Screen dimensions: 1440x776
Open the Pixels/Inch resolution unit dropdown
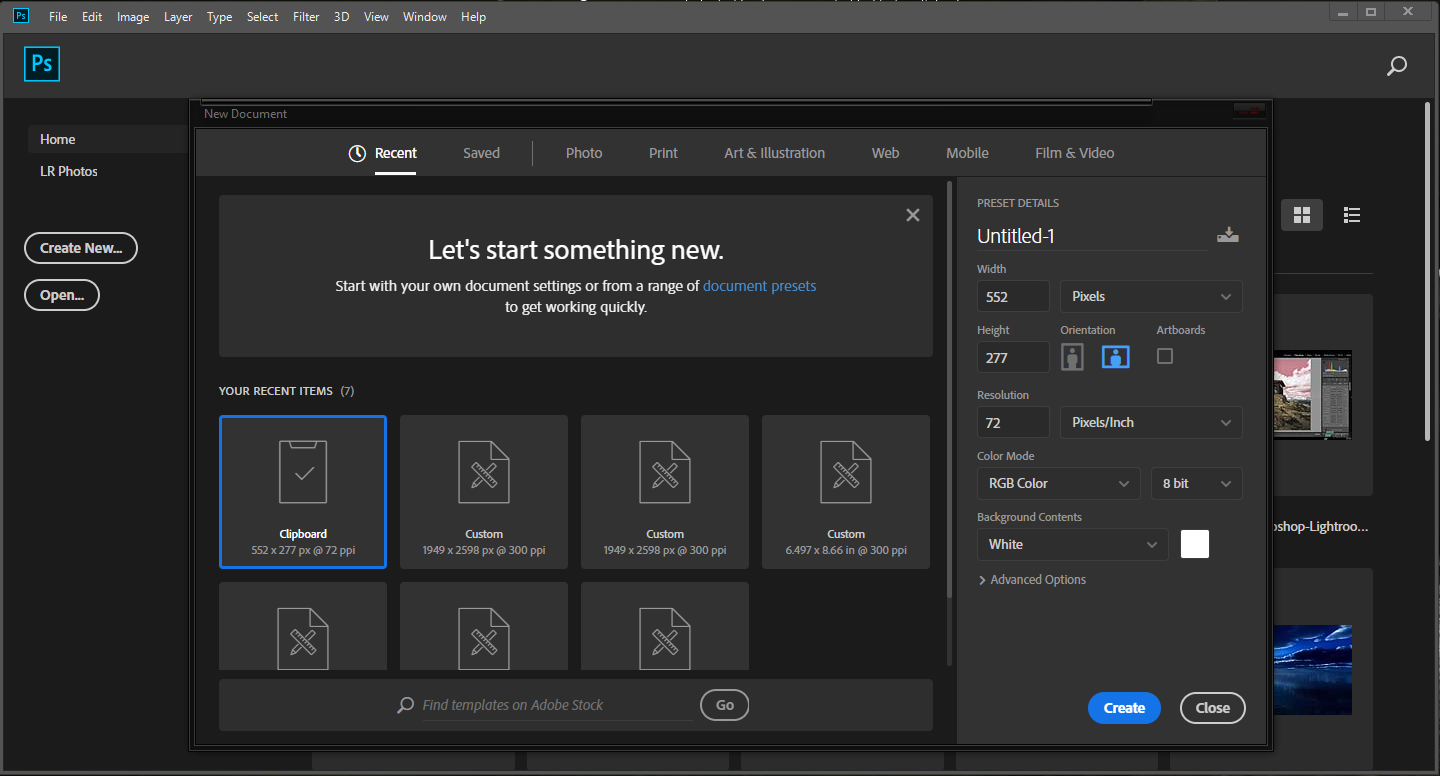pos(1151,423)
